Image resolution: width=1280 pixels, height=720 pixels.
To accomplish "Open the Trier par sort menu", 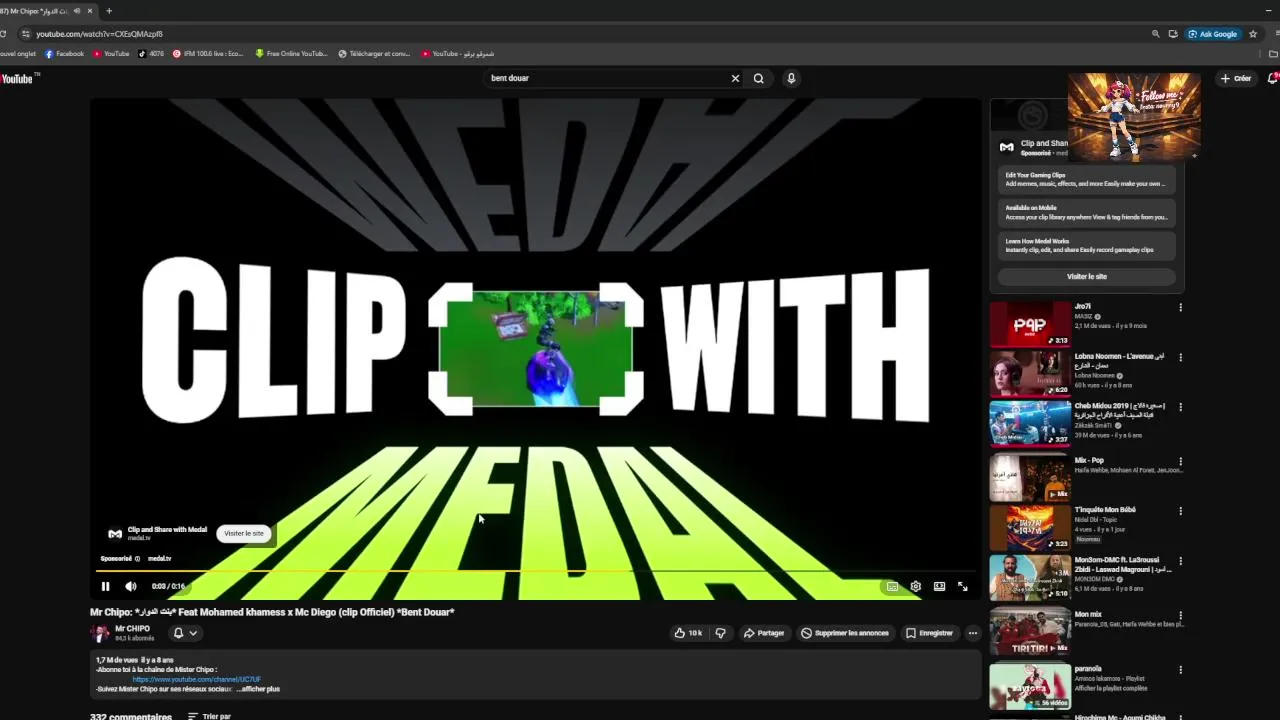I will coord(209,716).
